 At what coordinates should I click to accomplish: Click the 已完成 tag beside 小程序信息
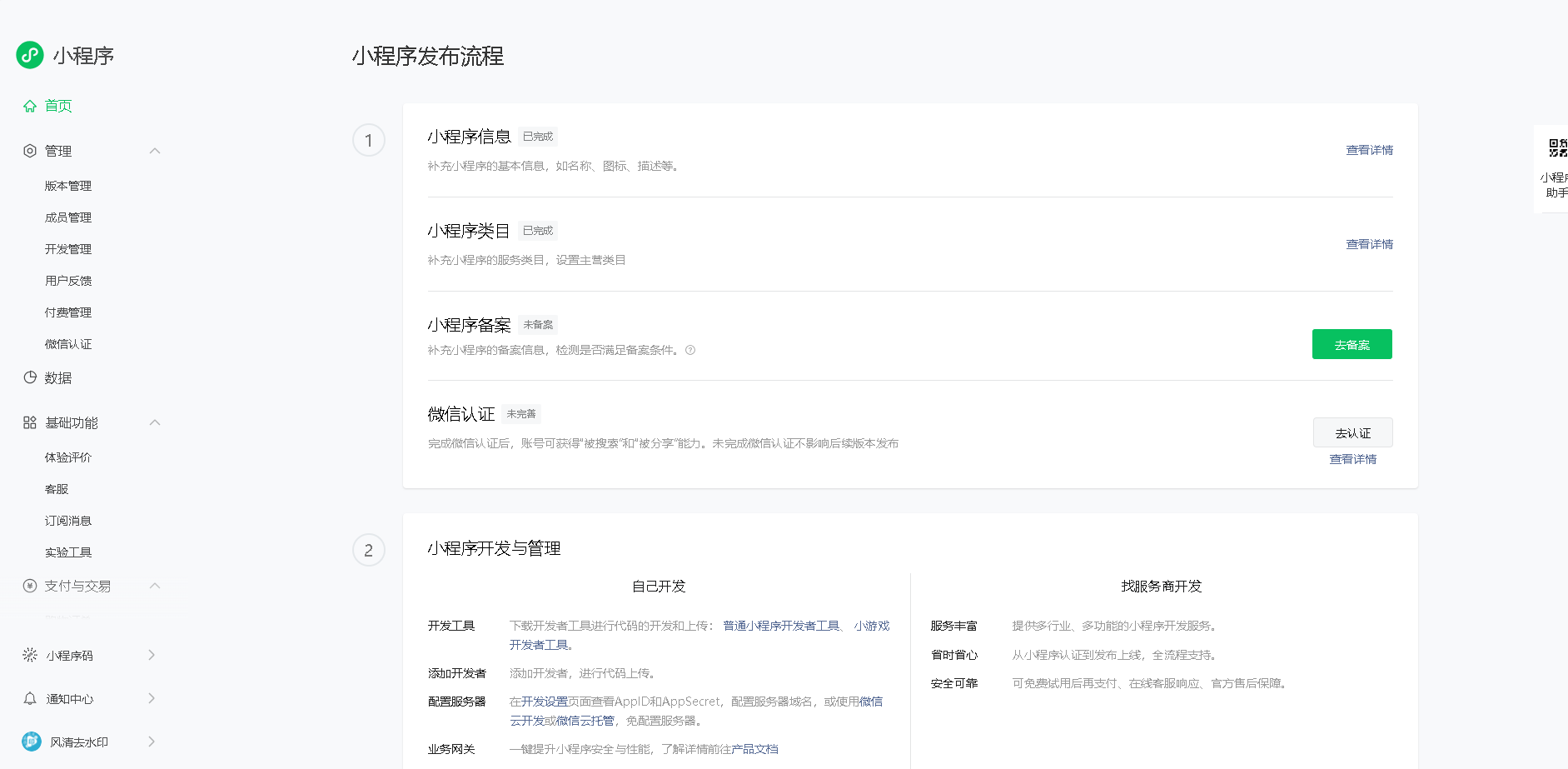click(538, 137)
